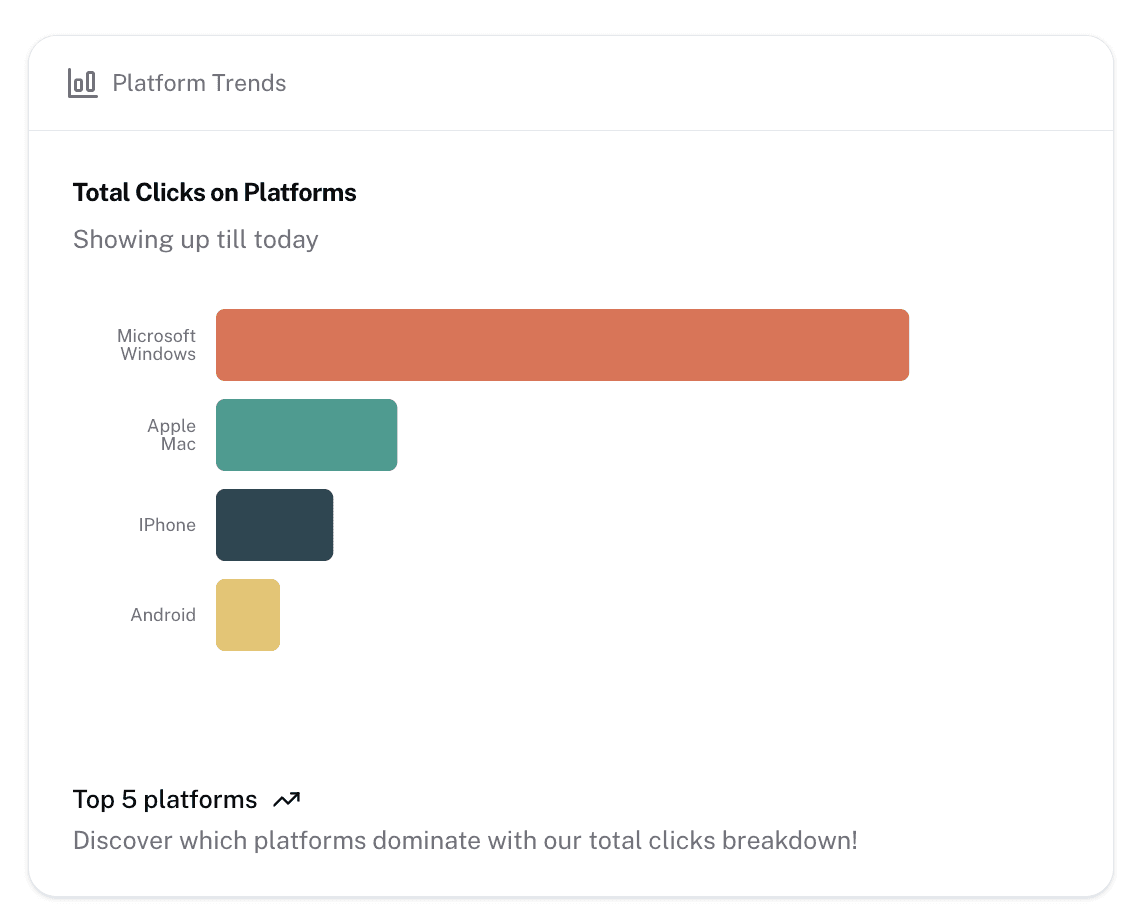The image size is (1128, 908).
Task: Click the Top 5 platforms text
Action: click(165, 799)
